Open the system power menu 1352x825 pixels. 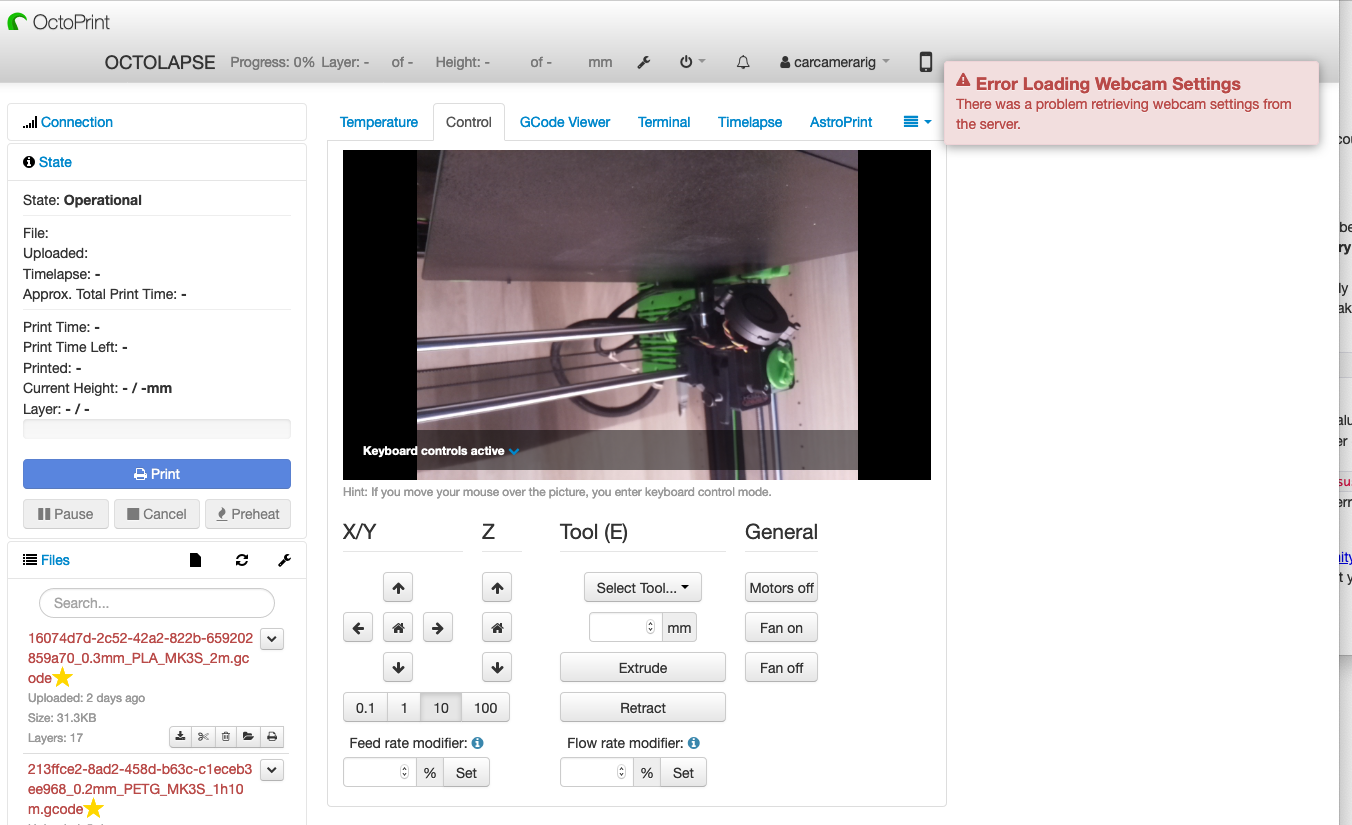click(x=692, y=62)
